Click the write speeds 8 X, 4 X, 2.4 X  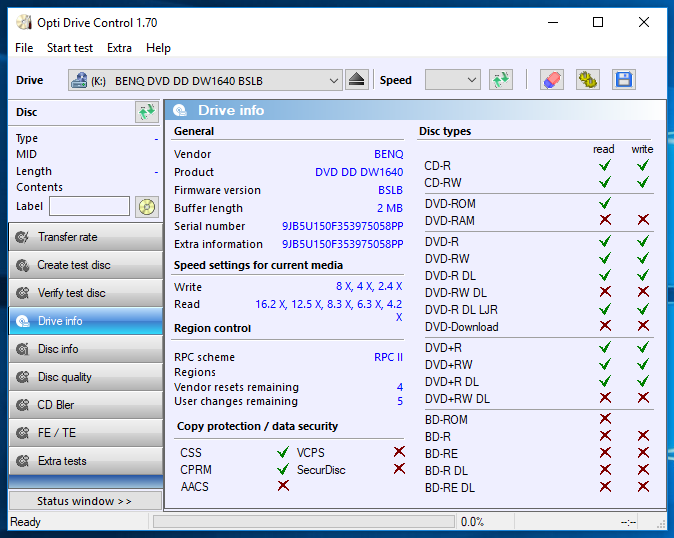tap(369, 286)
